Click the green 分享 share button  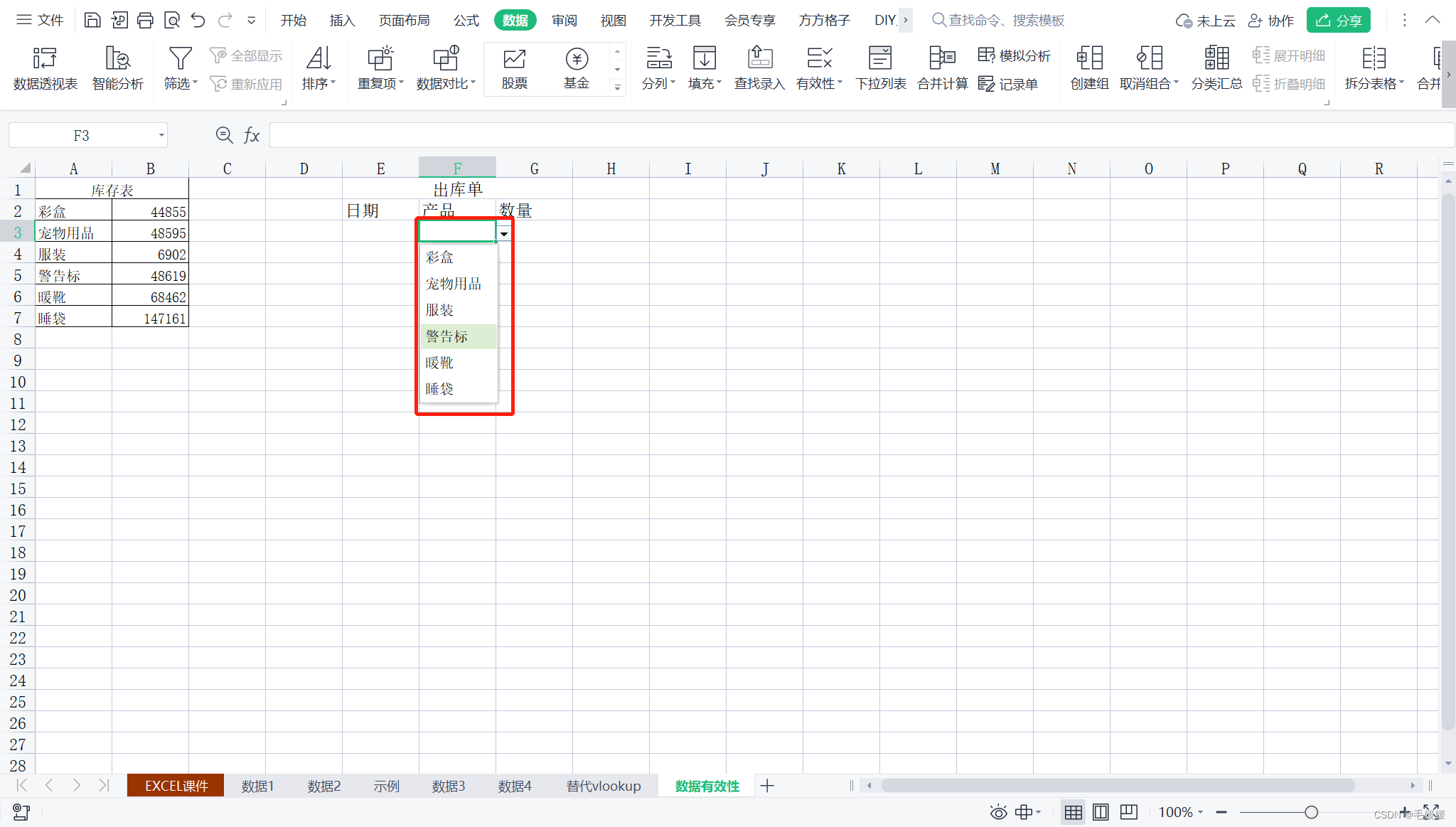(1338, 20)
